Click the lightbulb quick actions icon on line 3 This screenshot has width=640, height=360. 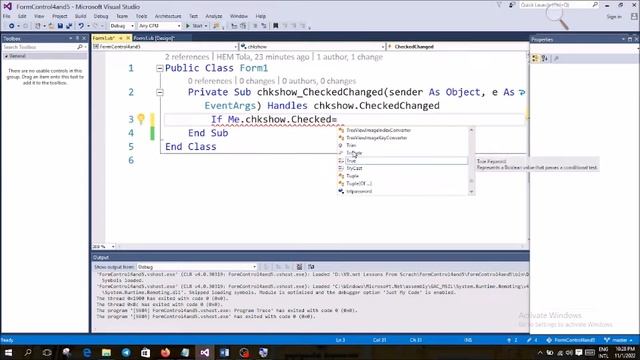pos(141,119)
